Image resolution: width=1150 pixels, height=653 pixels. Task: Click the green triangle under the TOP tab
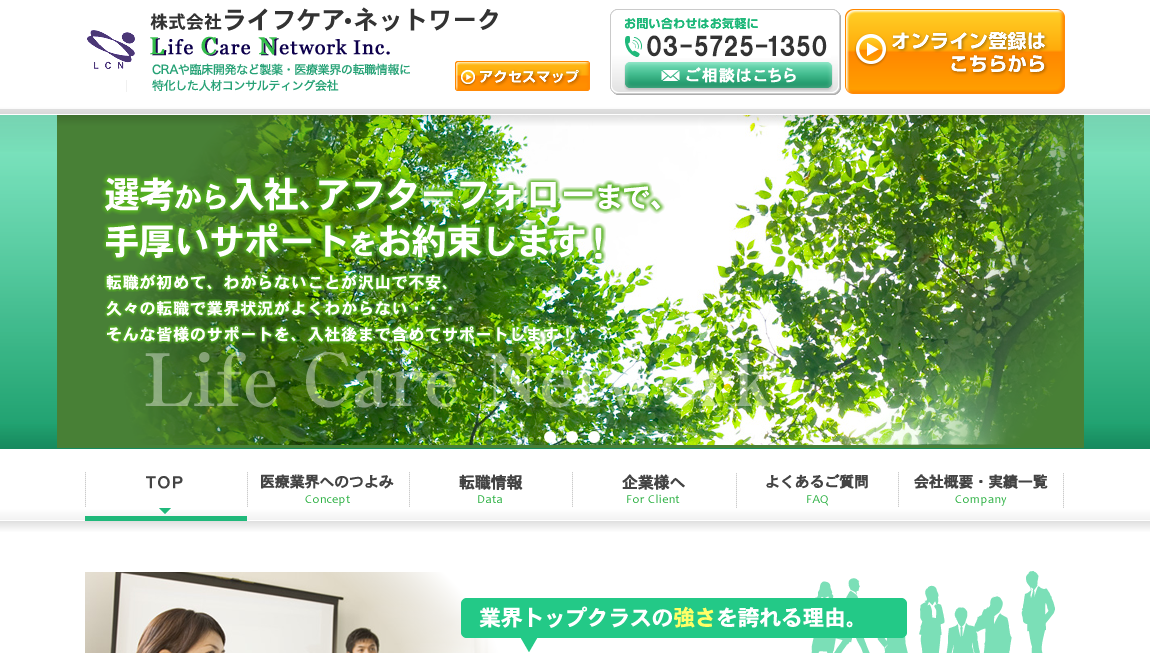coord(165,511)
